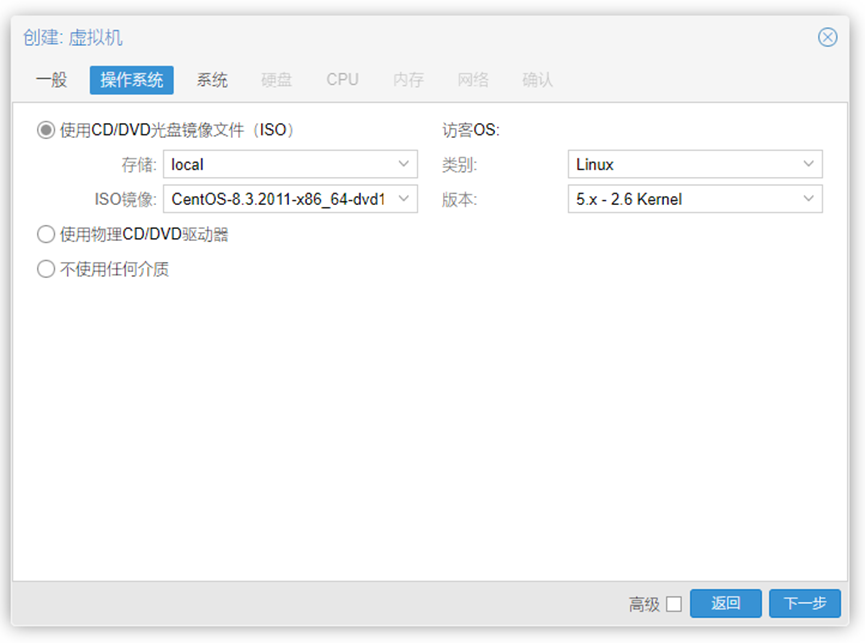865x643 pixels.
Task: Open the 版本 dropdown arrow for kernel version
Action: 808,199
